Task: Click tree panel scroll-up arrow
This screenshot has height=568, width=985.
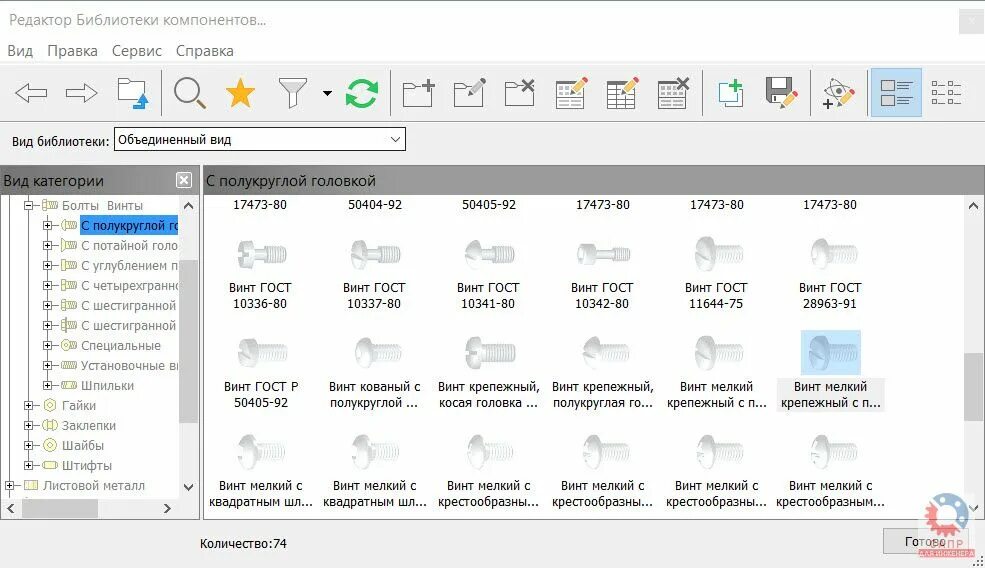Action: (188, 205)
